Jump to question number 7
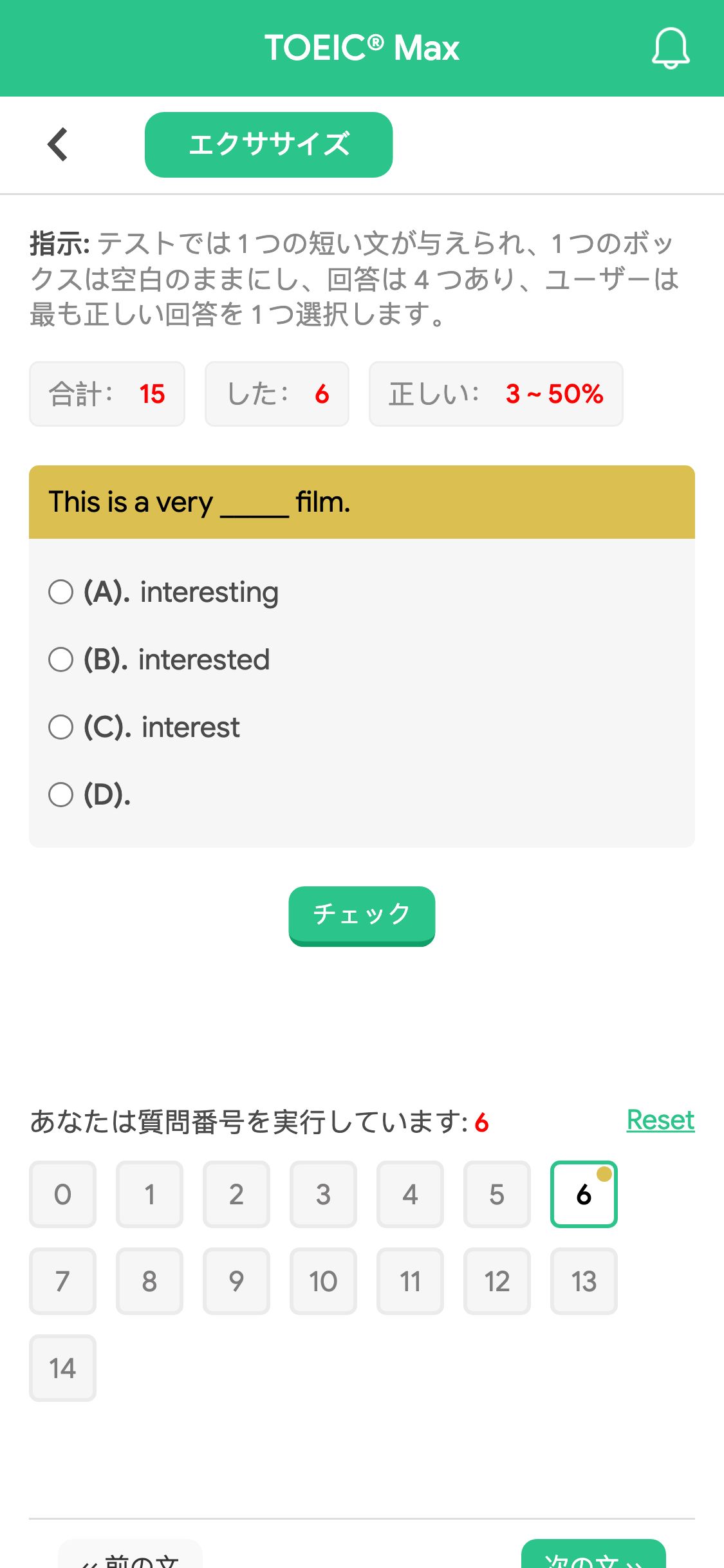 click(x=62, y=1282)
